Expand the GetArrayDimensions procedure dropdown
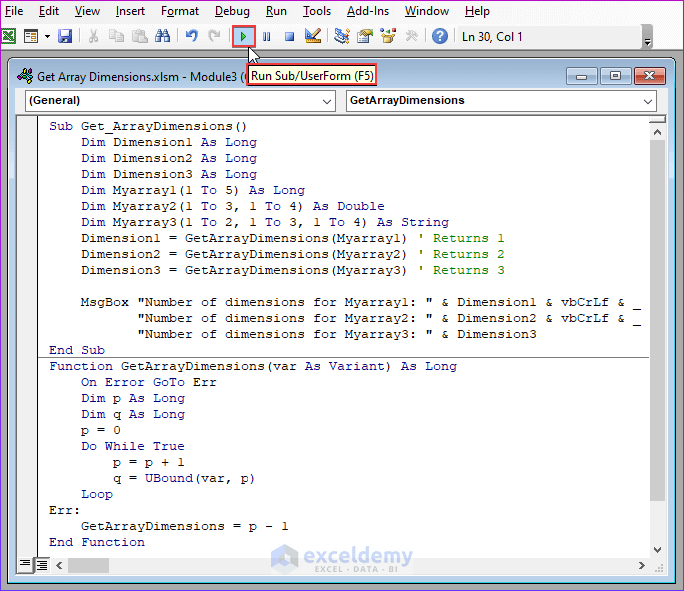 [x=648, y=101]
